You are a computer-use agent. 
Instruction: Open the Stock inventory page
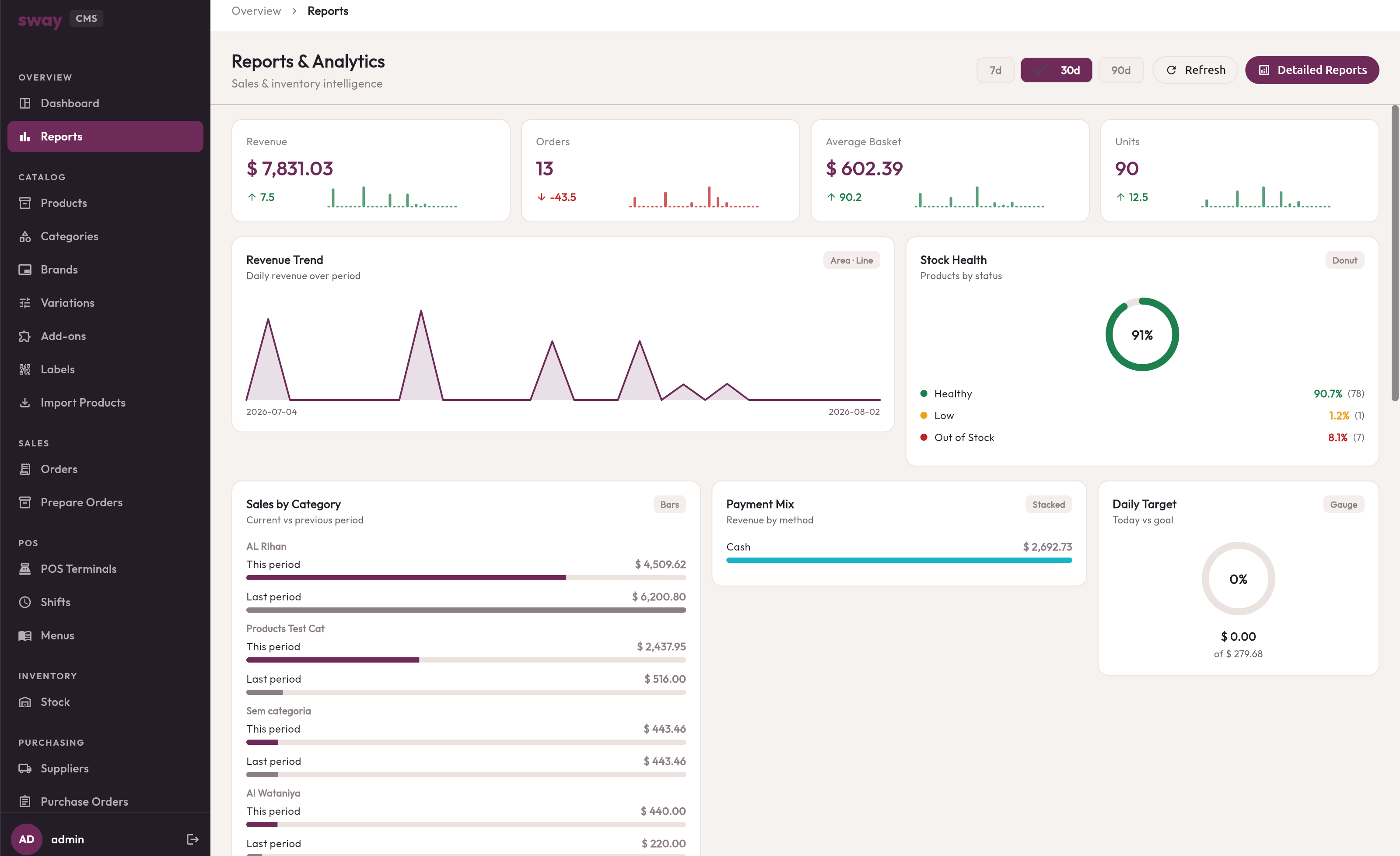pos(105,702)
